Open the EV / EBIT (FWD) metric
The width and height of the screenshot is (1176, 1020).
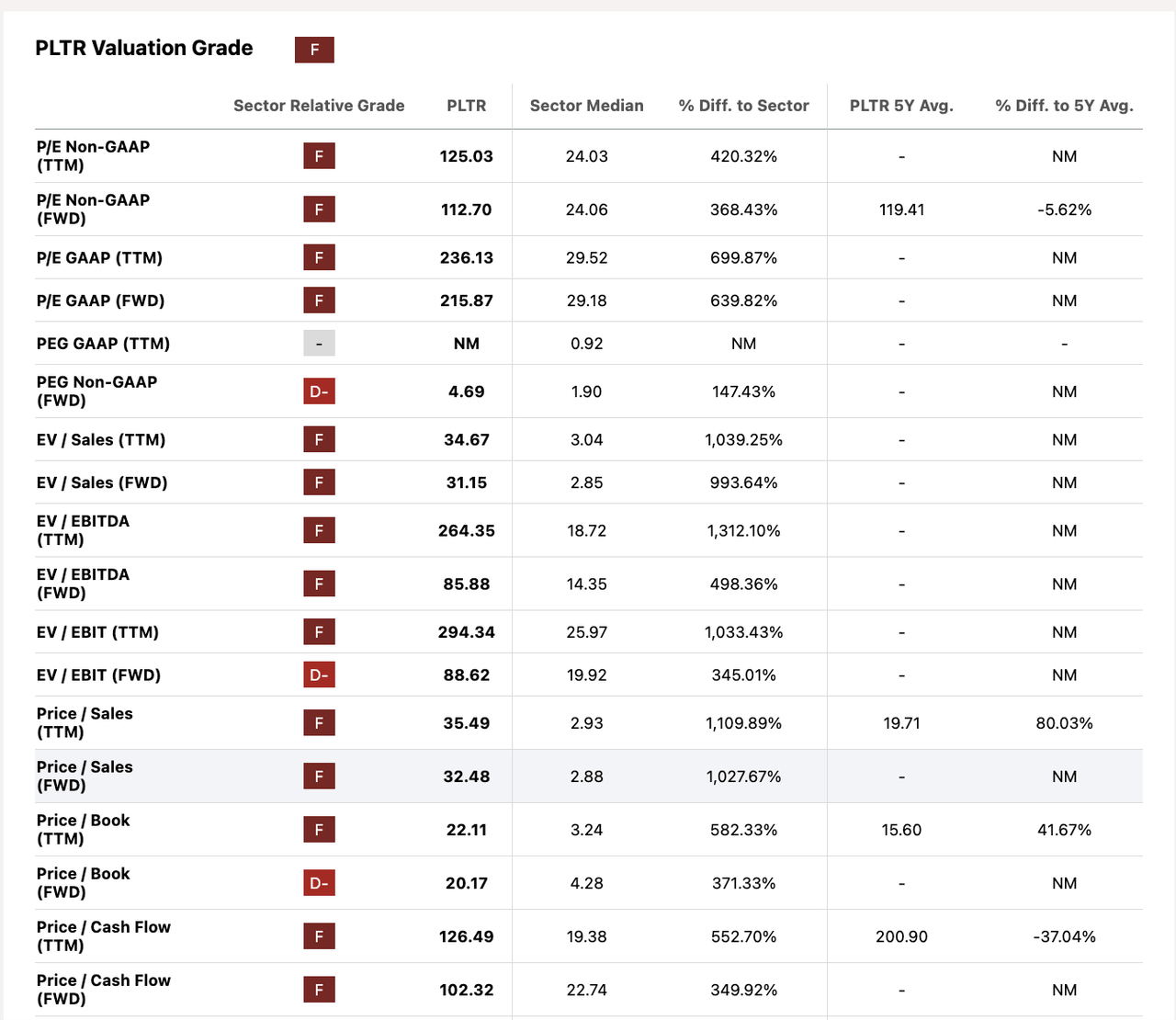coord(98,675)
